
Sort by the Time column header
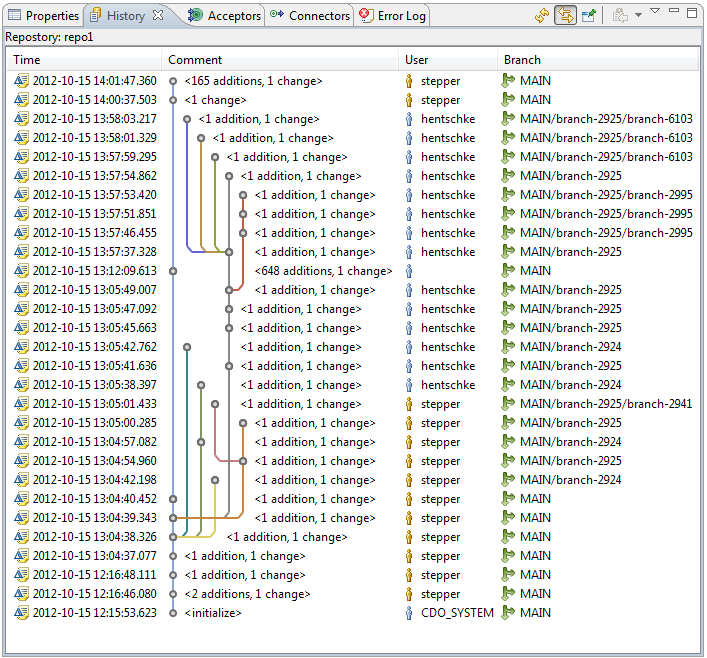(x=84, y=60)
